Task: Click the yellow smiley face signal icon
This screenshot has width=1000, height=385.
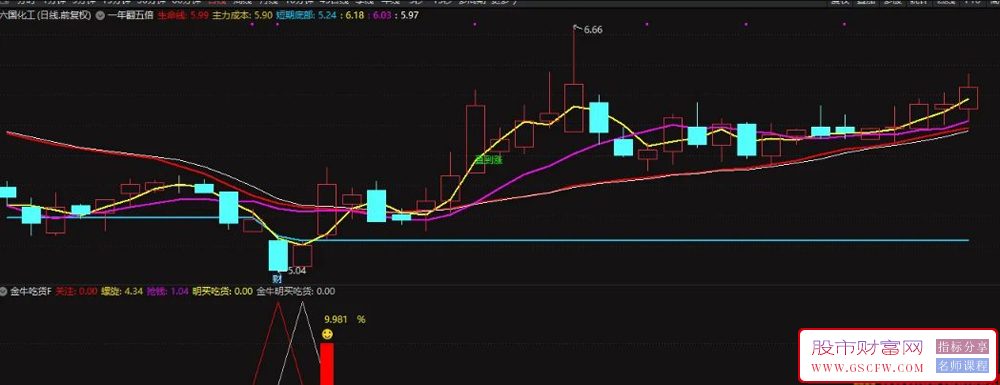Action: click(327, 334)
